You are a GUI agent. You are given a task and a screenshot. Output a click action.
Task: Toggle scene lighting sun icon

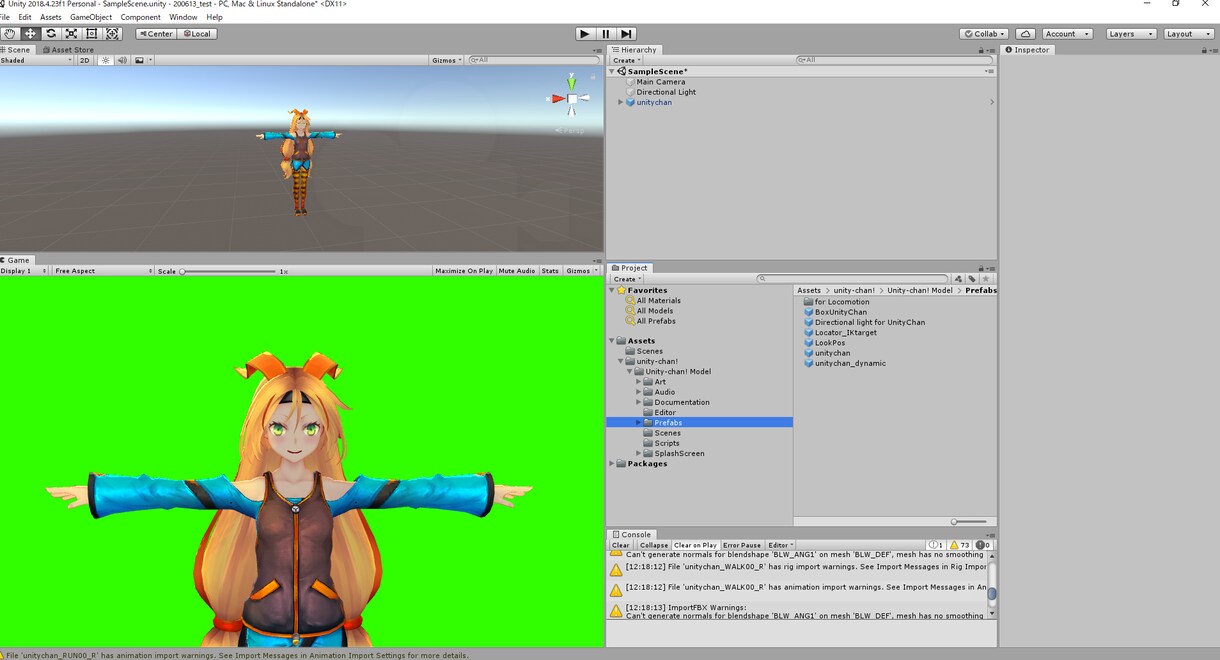[106, 60]
